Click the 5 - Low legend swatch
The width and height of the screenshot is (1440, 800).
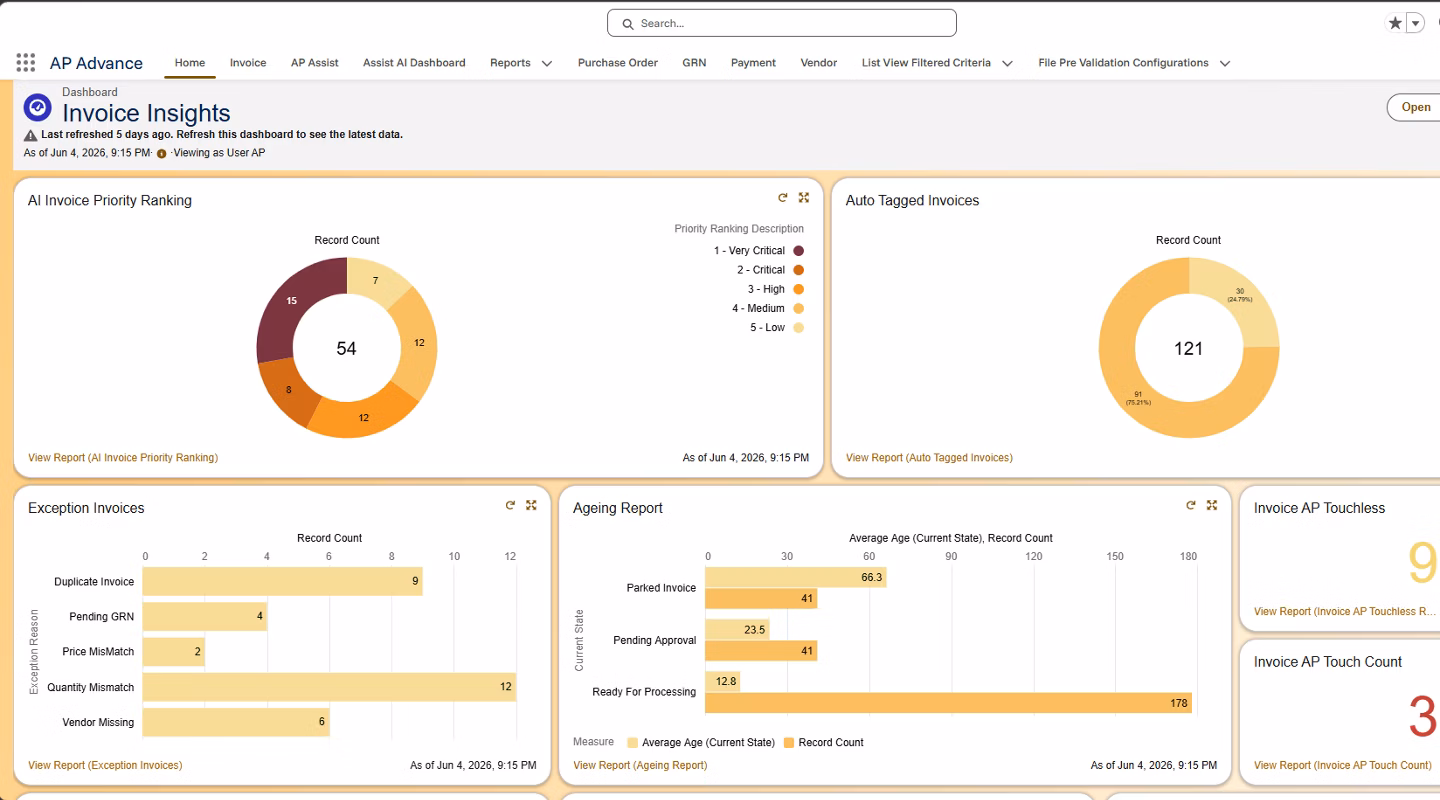tap(798, 328)
